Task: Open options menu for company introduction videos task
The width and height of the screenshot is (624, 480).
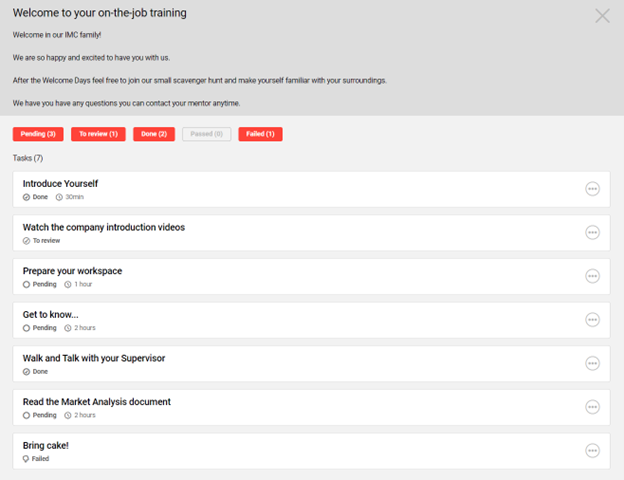Action: click(x=592, y=232)
